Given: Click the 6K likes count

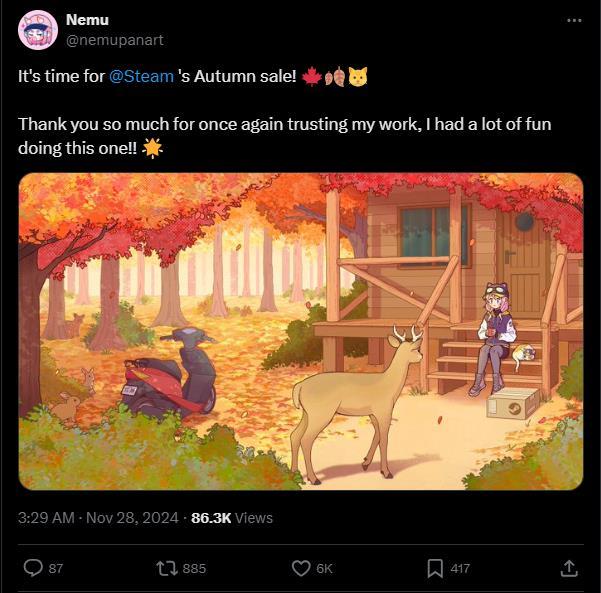Looking at the screenshot, I should [x=324, y=568].
